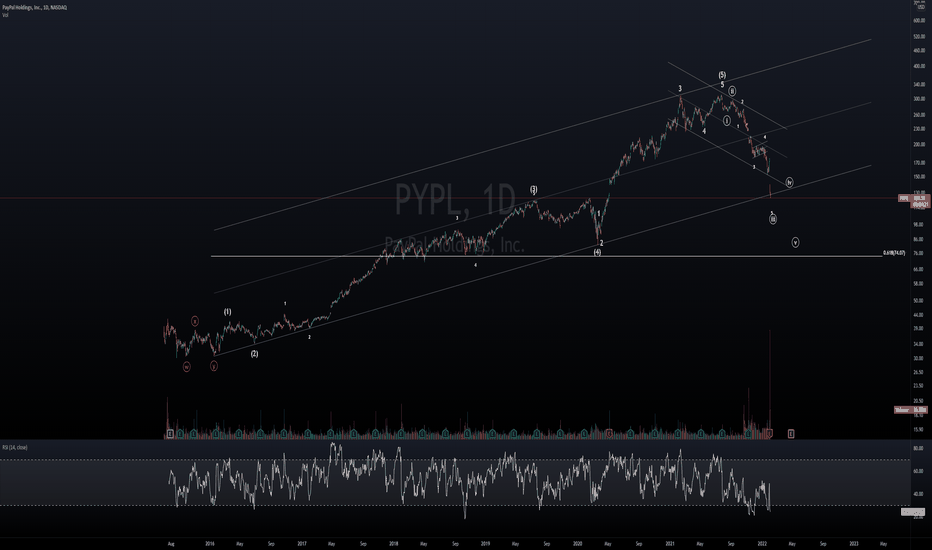Click the 400.00 price axis label
932x550 pixels.
click(918, 66)
